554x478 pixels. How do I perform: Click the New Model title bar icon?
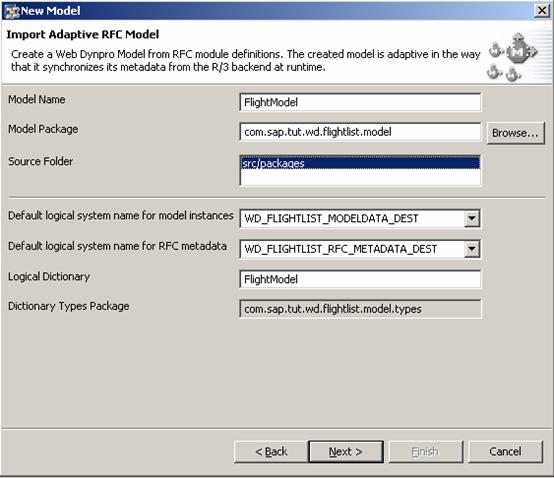point(12,11)
